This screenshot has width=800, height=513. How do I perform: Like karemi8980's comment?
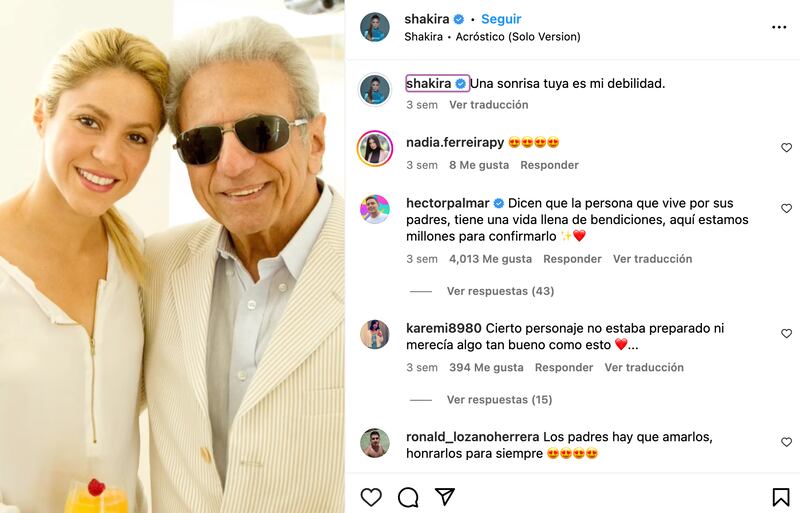coord(786,333)
